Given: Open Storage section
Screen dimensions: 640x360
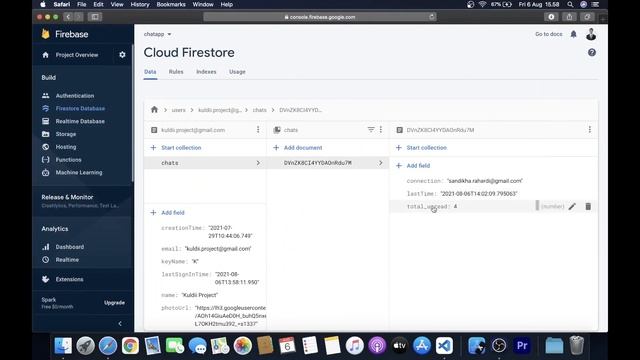Looking at the screenshot, I should point(66,134).
